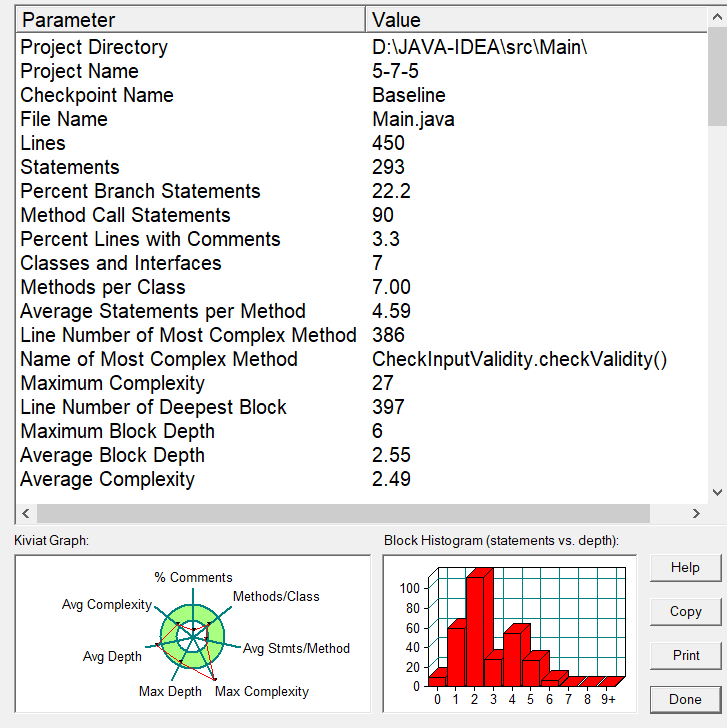Select the Classes and Interfaces row
This screenshot has width=727, height=728.
(362, 263)
